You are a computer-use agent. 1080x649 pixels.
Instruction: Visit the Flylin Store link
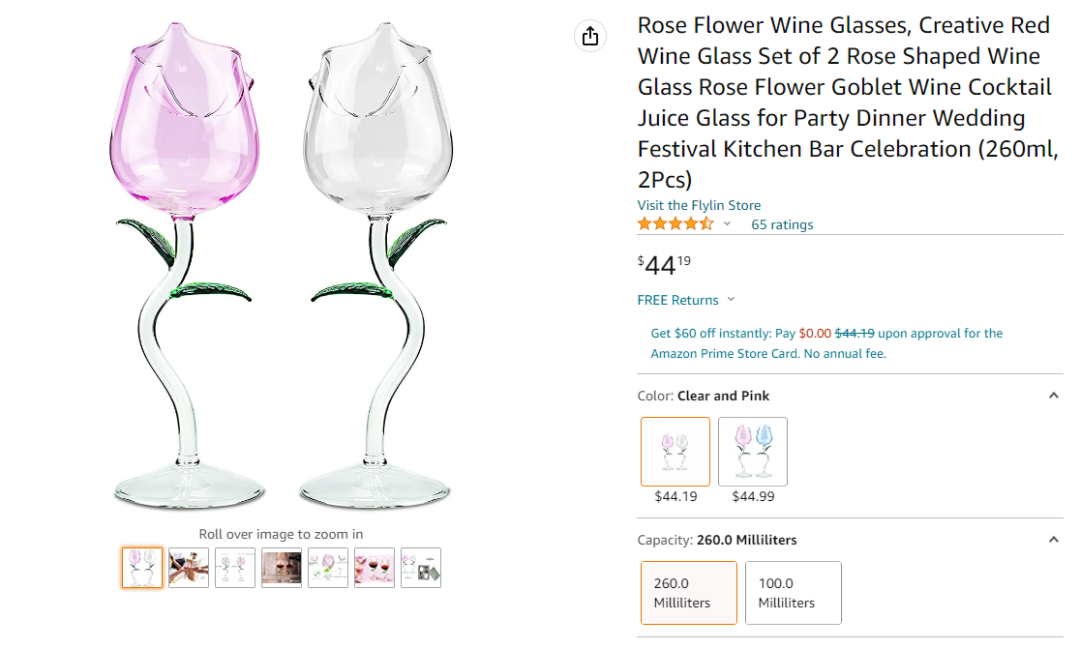(x=699, y=205)
